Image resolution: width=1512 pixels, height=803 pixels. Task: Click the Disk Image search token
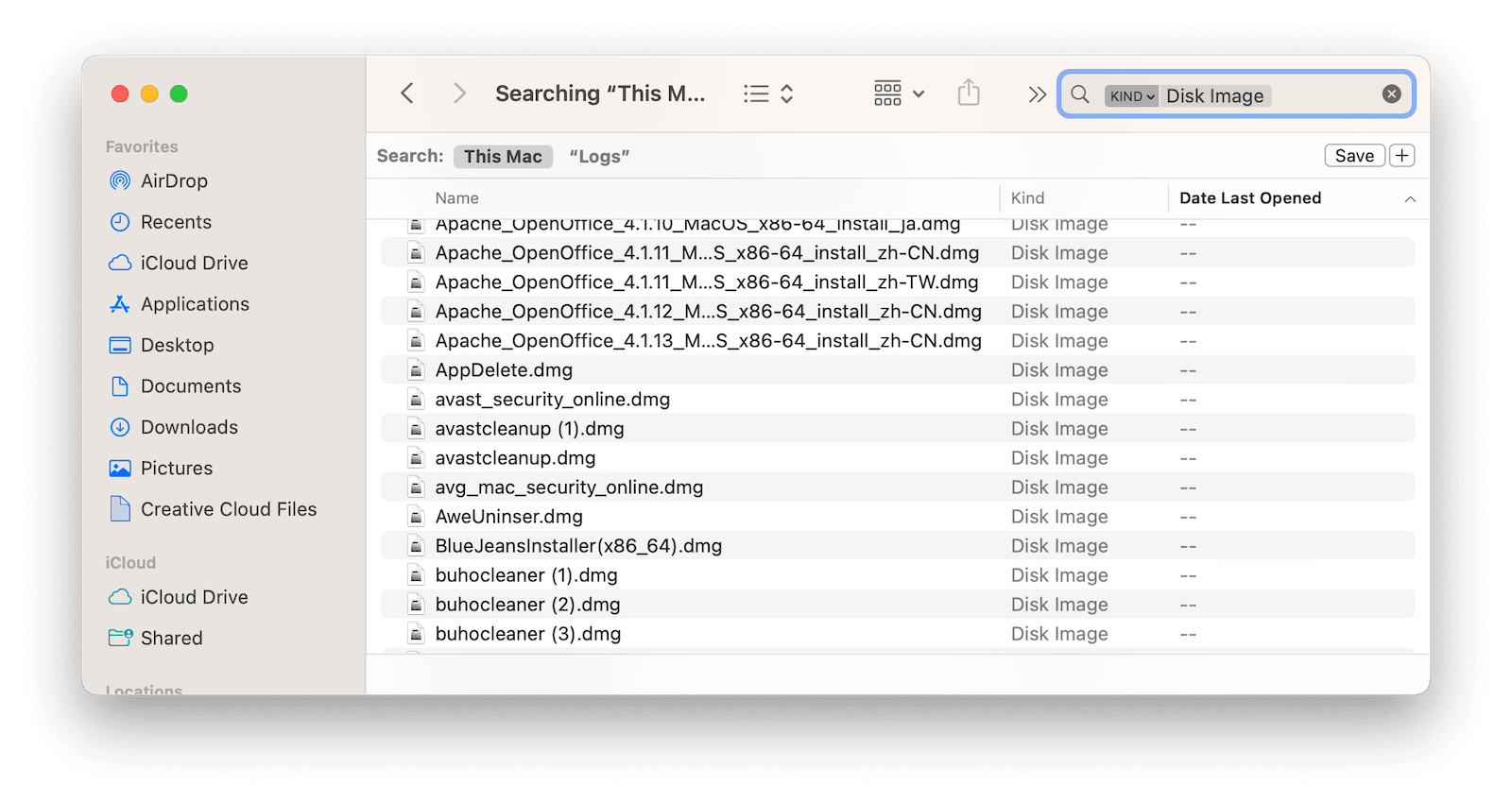[1214, 96]
